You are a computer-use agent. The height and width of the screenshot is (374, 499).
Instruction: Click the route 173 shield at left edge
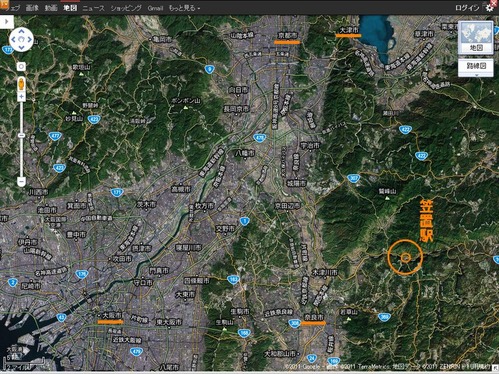(8, 50)
